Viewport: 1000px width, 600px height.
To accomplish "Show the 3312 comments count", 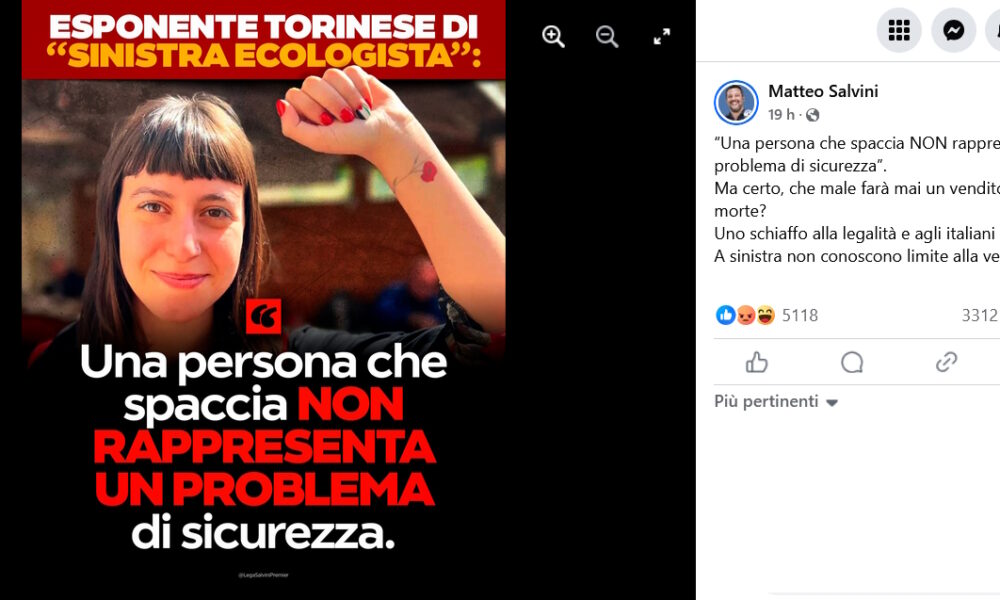I will point(980,315).
